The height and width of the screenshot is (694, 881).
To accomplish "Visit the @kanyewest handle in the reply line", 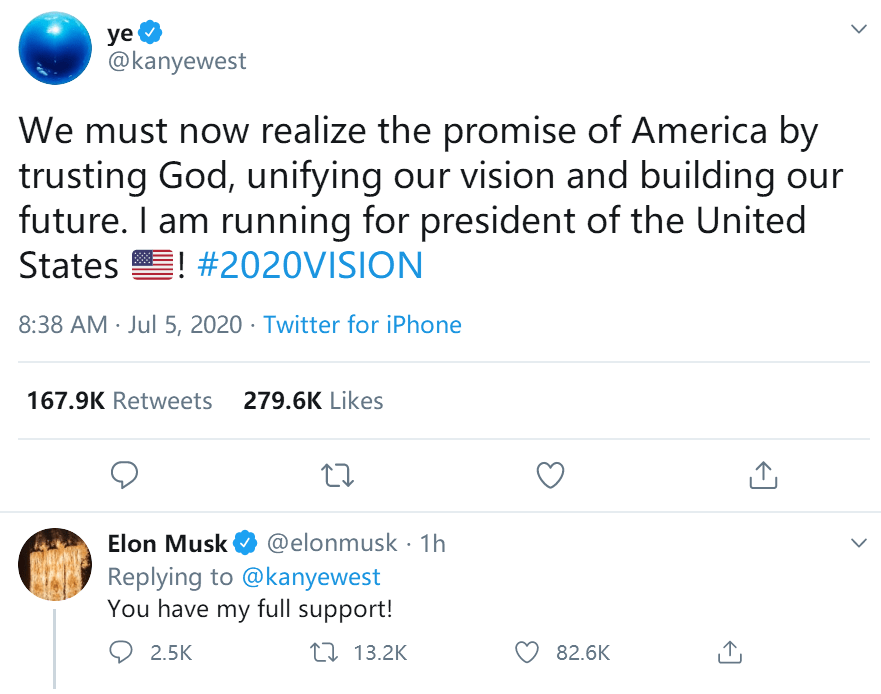I will point(311,577).
